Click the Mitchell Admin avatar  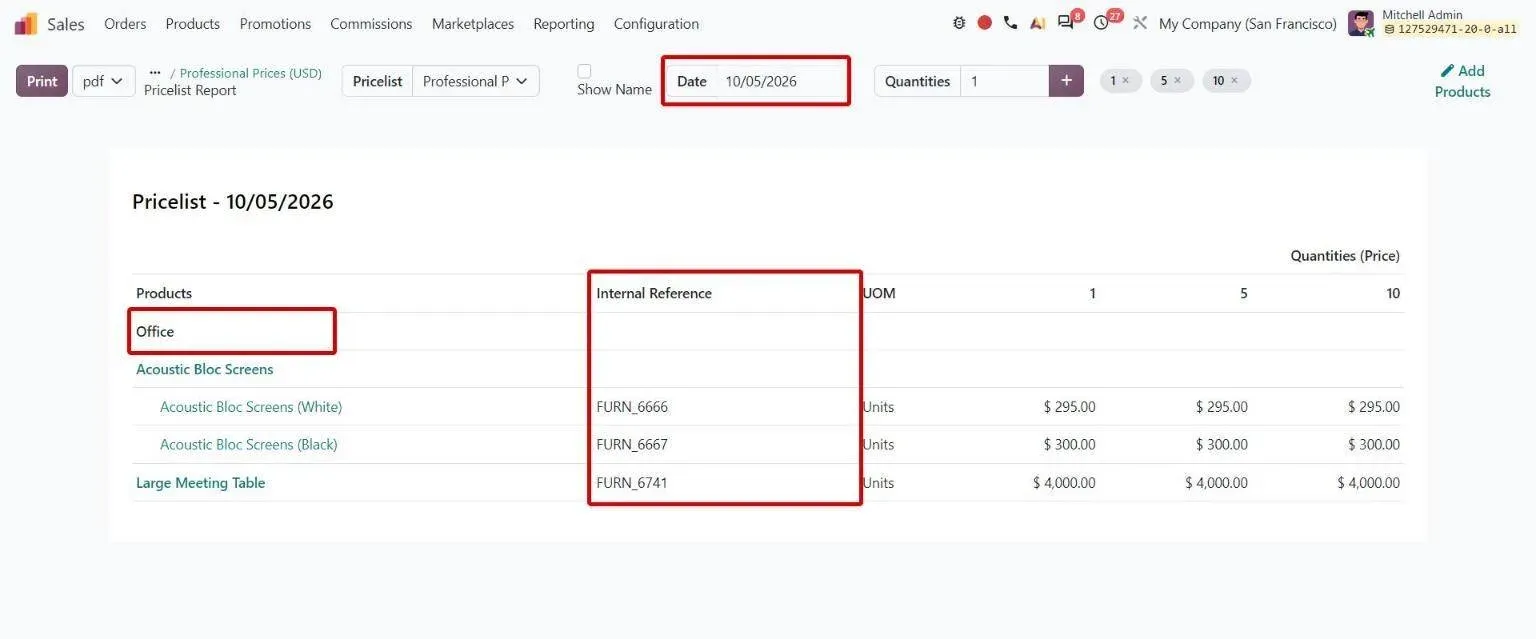pos(1361,23)
